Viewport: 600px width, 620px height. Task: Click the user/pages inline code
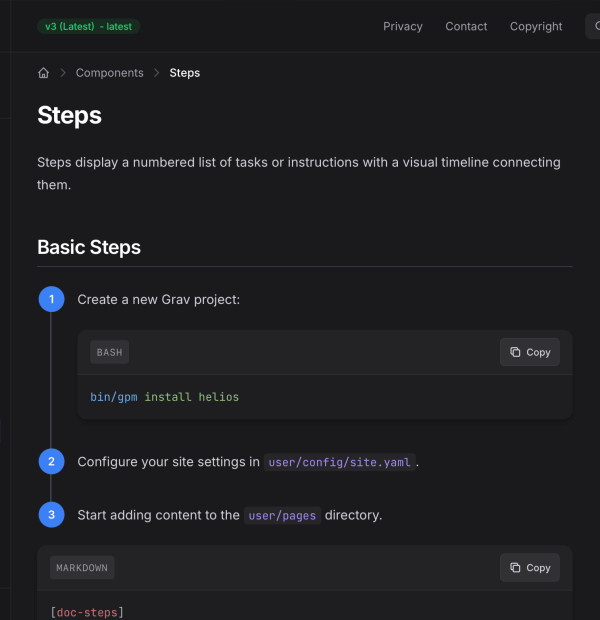coord(282,516)
